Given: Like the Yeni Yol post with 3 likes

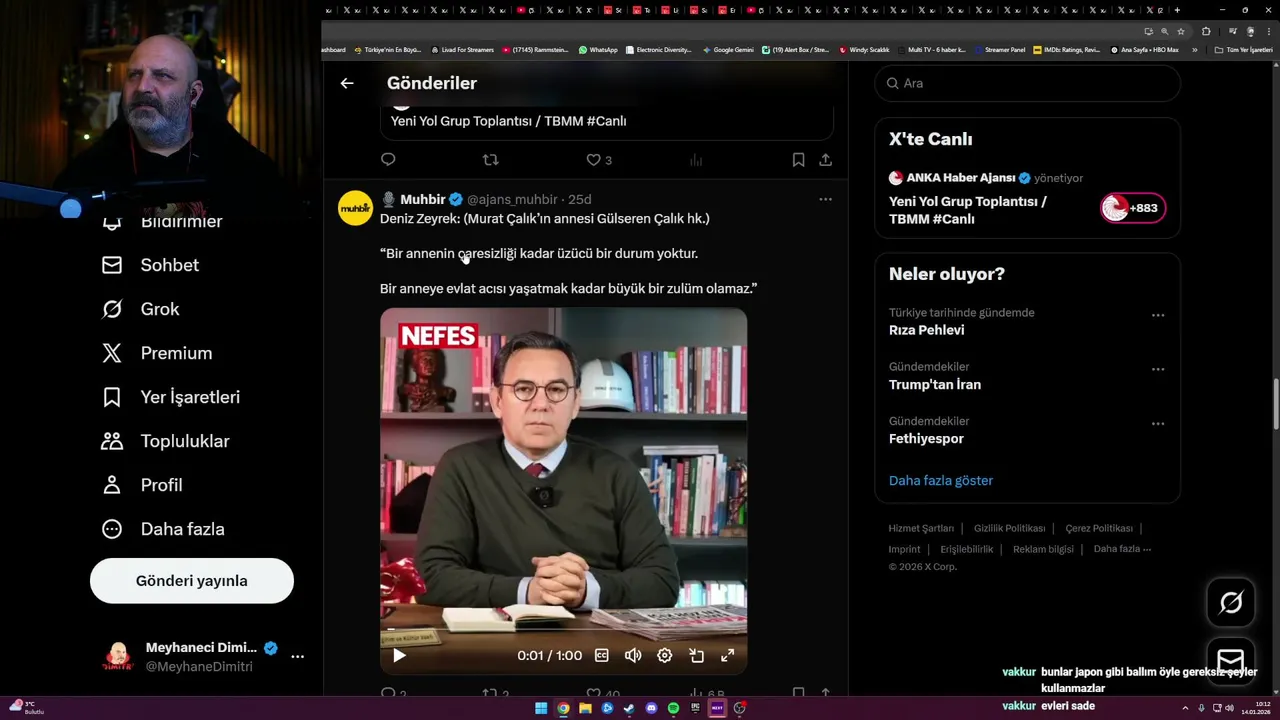Looking at the screenshot, I should coord(598,160).
